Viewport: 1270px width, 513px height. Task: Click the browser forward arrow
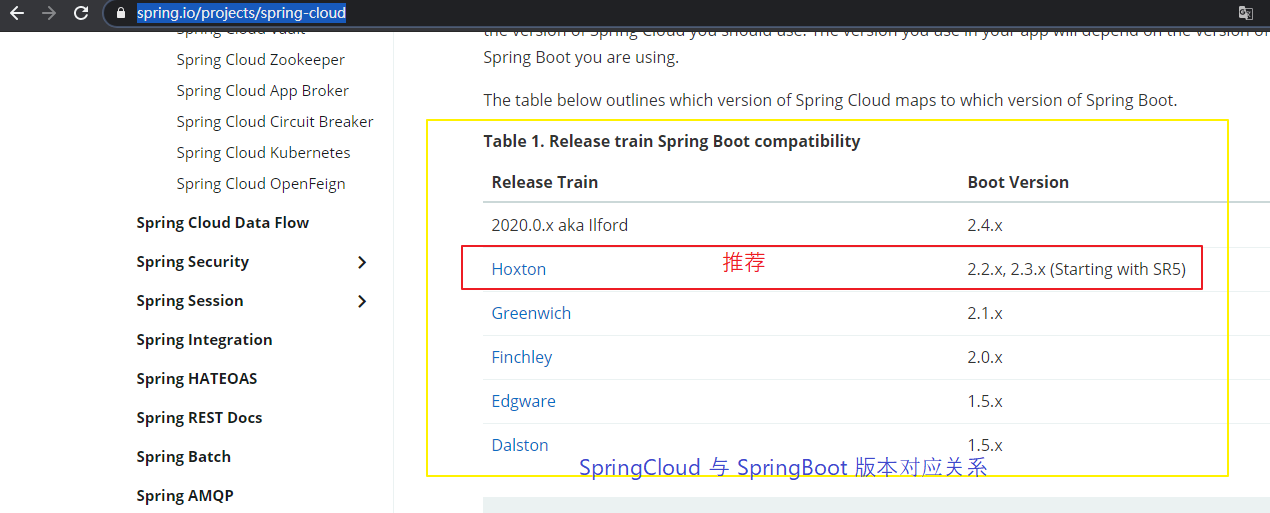(x=49, y=13)
